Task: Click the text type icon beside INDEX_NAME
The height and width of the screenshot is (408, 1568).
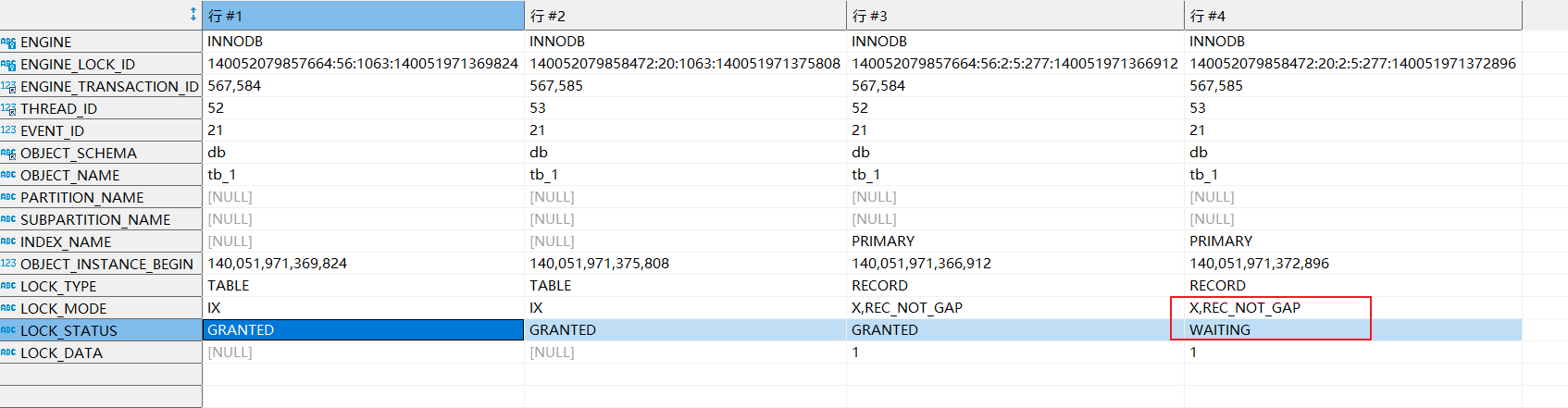Action: click(x=8, y=241)
